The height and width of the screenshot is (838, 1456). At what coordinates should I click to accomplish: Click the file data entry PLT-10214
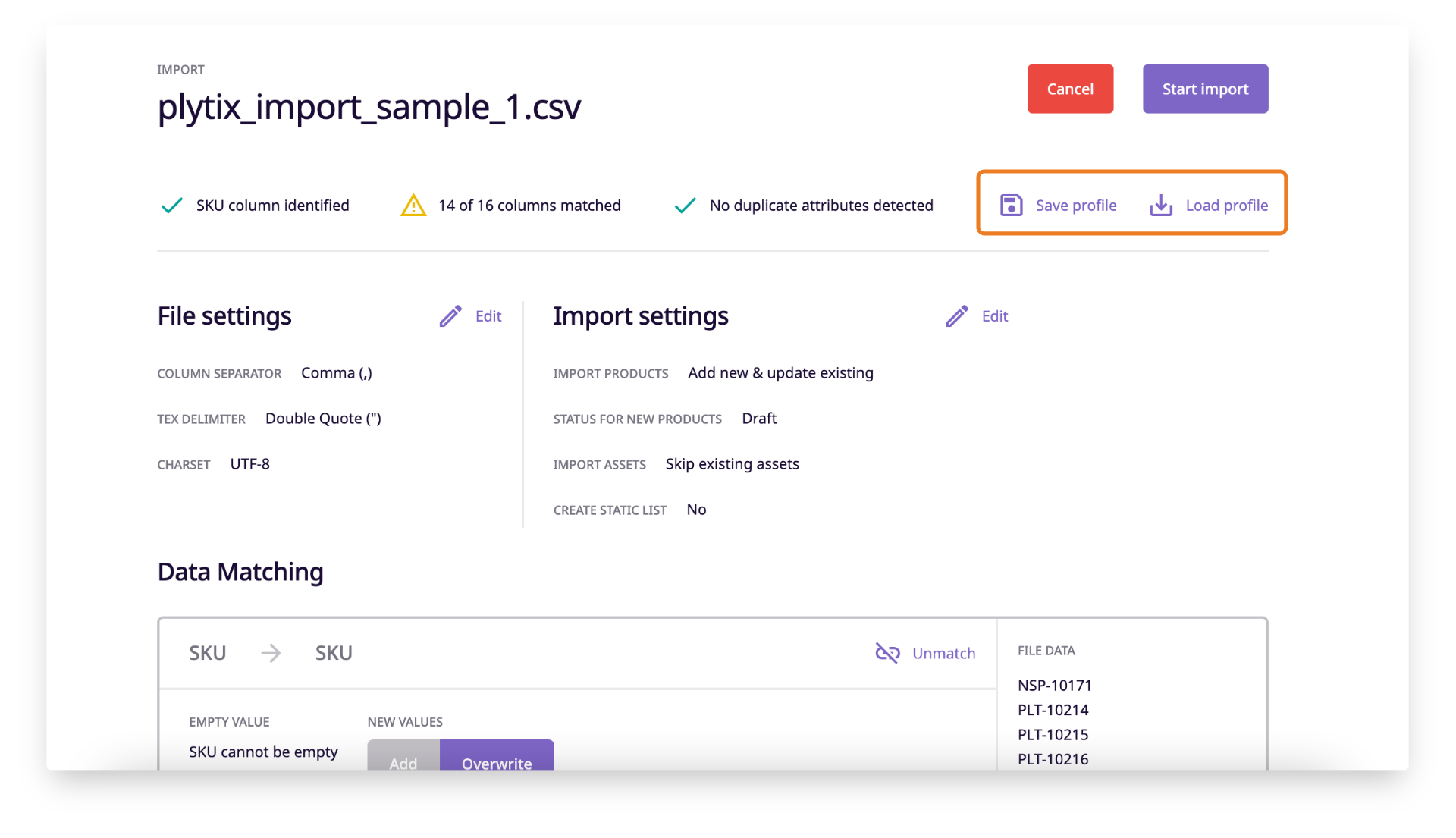point(1053,710)
